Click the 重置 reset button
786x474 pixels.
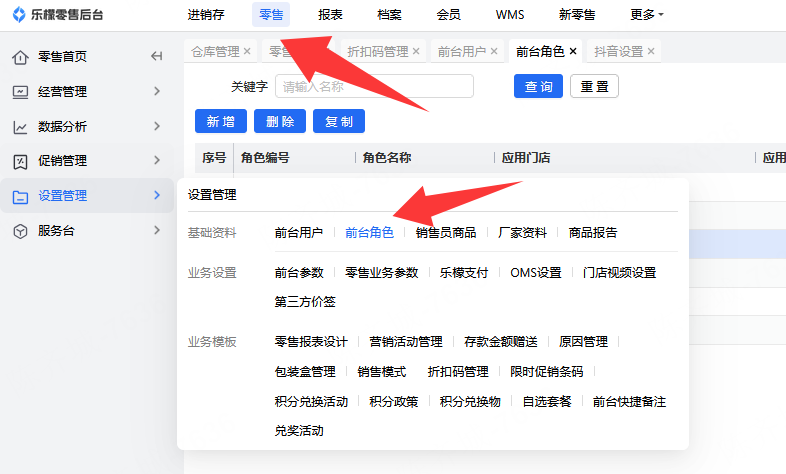594,86
